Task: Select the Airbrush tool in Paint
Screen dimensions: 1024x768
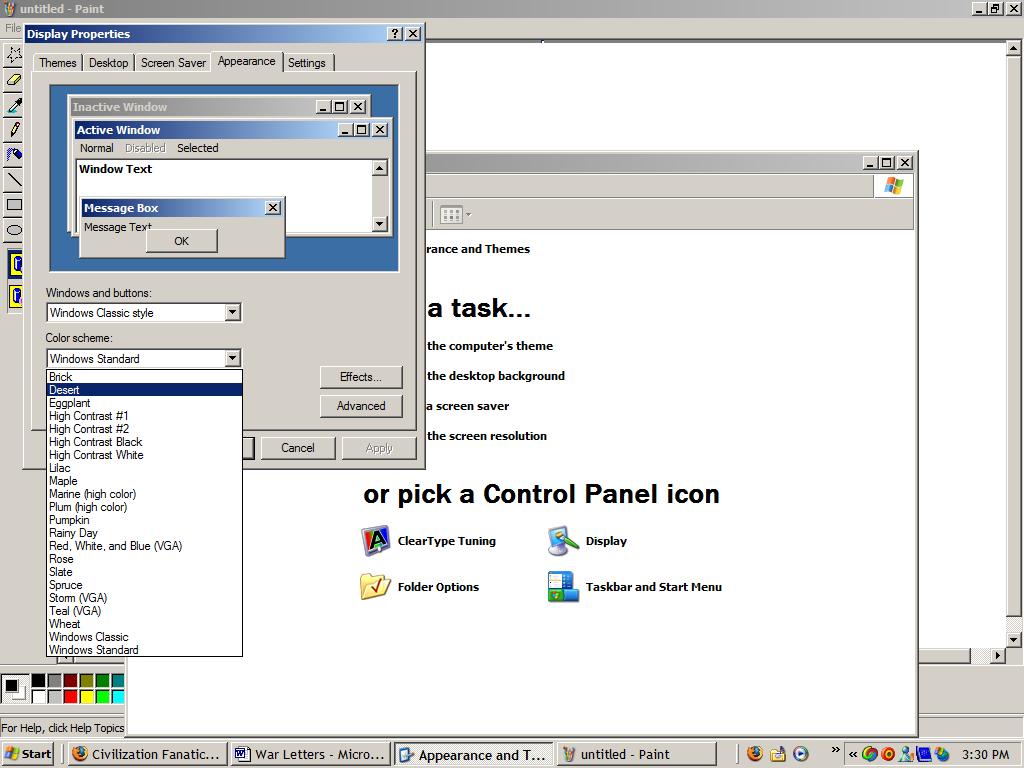Action: tap(13, 154)
